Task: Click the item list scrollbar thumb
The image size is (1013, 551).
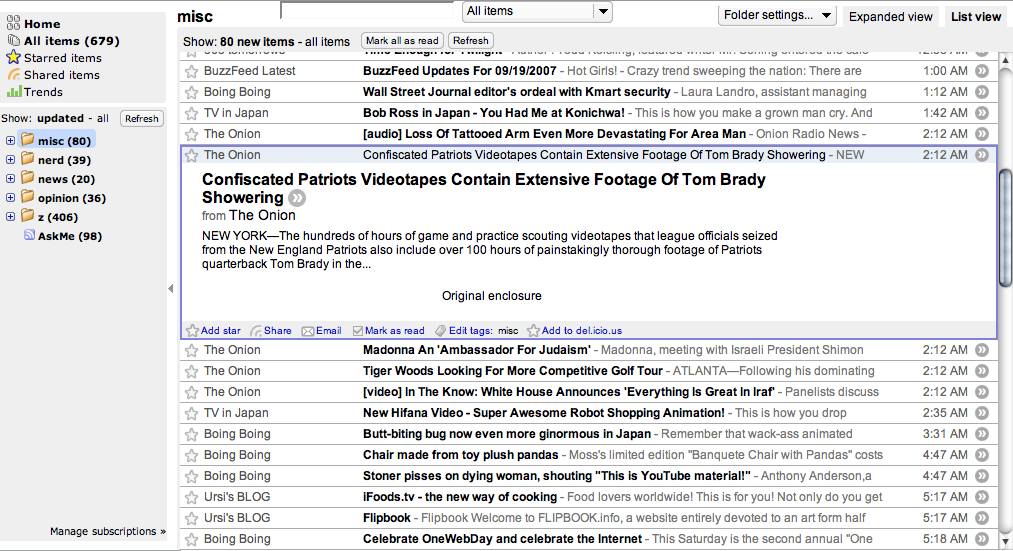Action: pos(1005,227)
